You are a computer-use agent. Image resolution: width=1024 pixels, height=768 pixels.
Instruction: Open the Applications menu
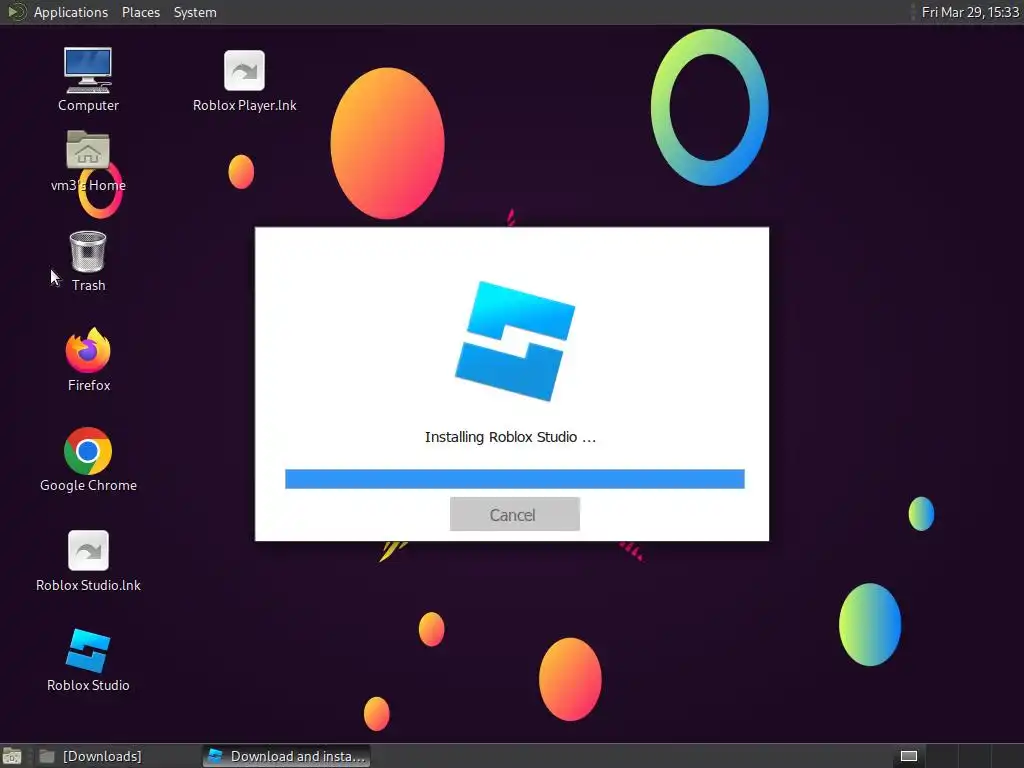(71, 12)
